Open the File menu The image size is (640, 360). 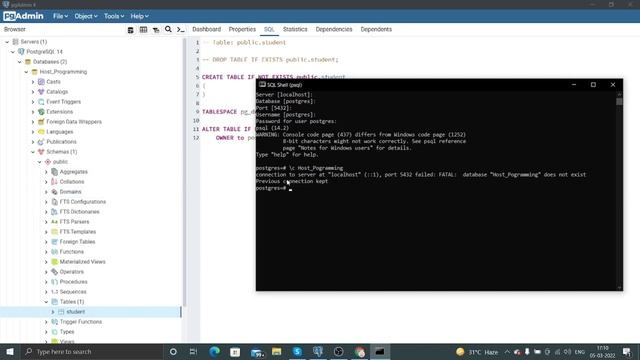(60, 16)
